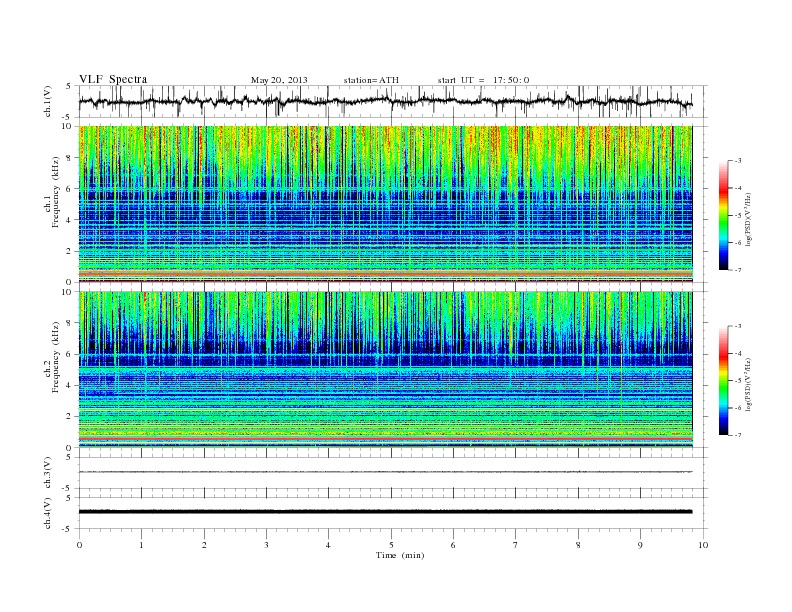Screen dimensions: 792x612
Task: Click the "ch.3(V)" axis label
Action: (x=48, y=473)
